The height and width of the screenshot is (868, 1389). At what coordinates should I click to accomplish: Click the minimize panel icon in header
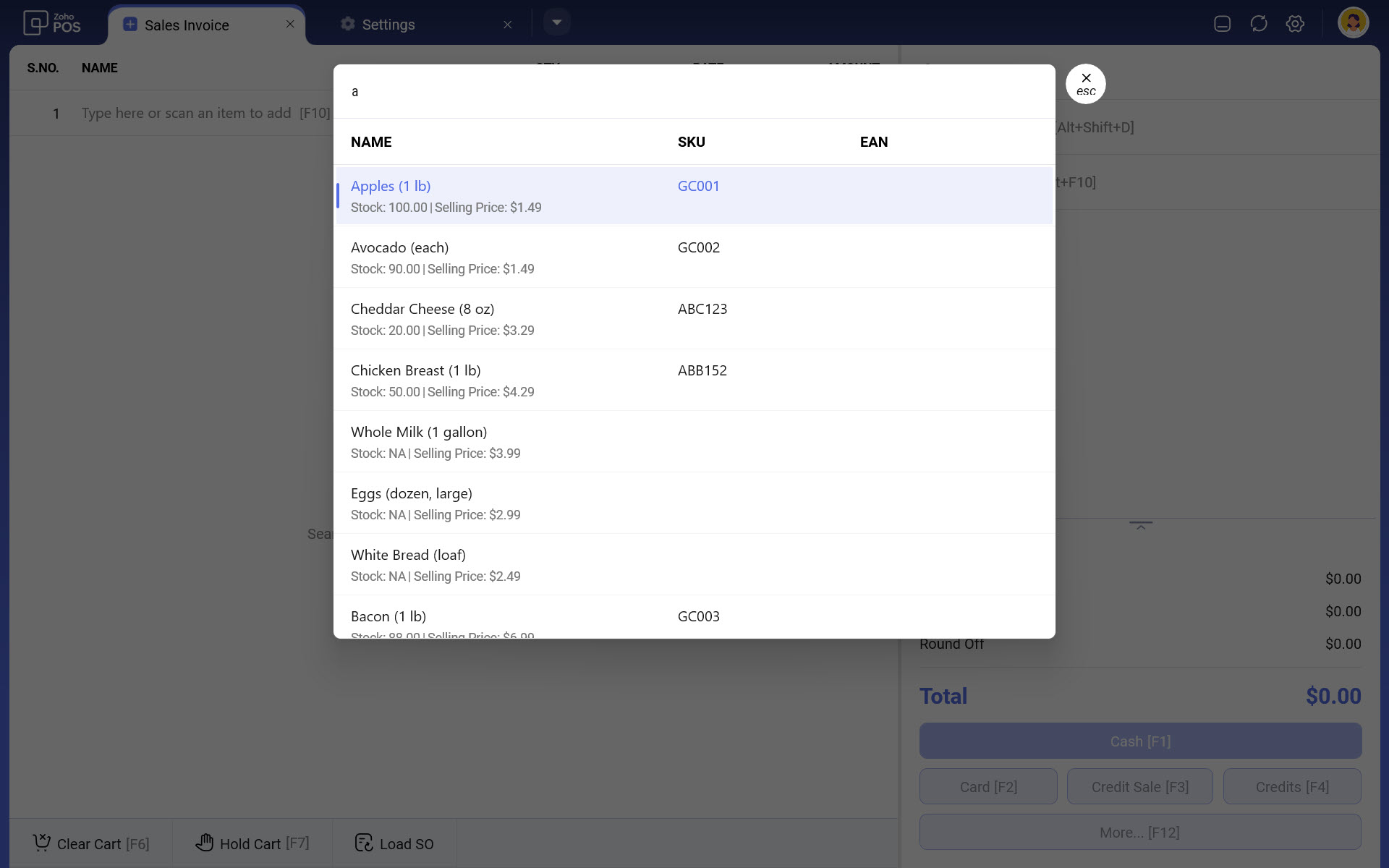[x=1222, y=24]
